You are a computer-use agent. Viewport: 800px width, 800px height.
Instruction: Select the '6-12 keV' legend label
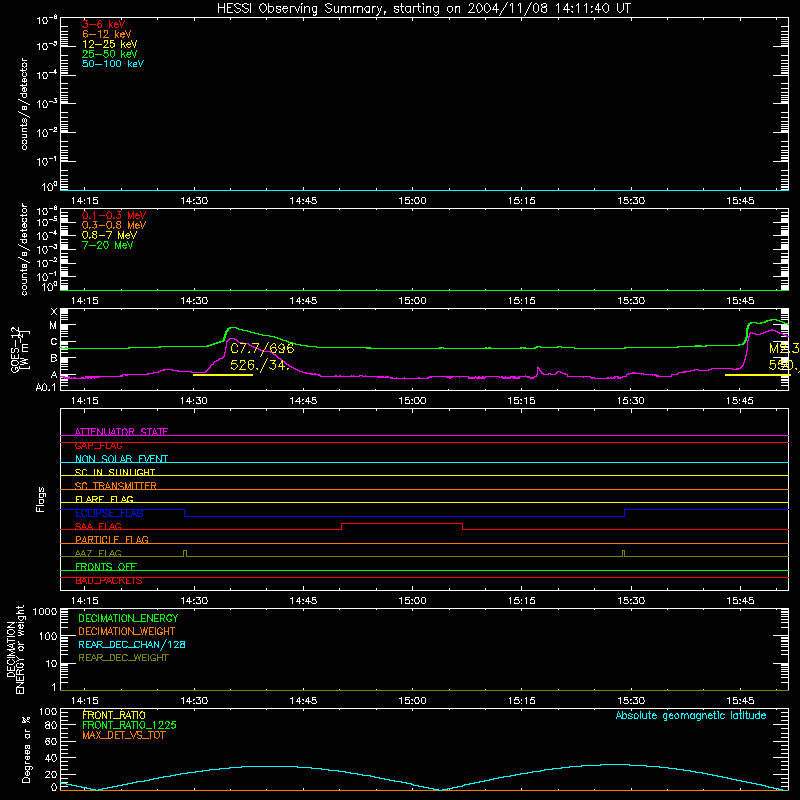pyautogui.click(x=107, y=34)
